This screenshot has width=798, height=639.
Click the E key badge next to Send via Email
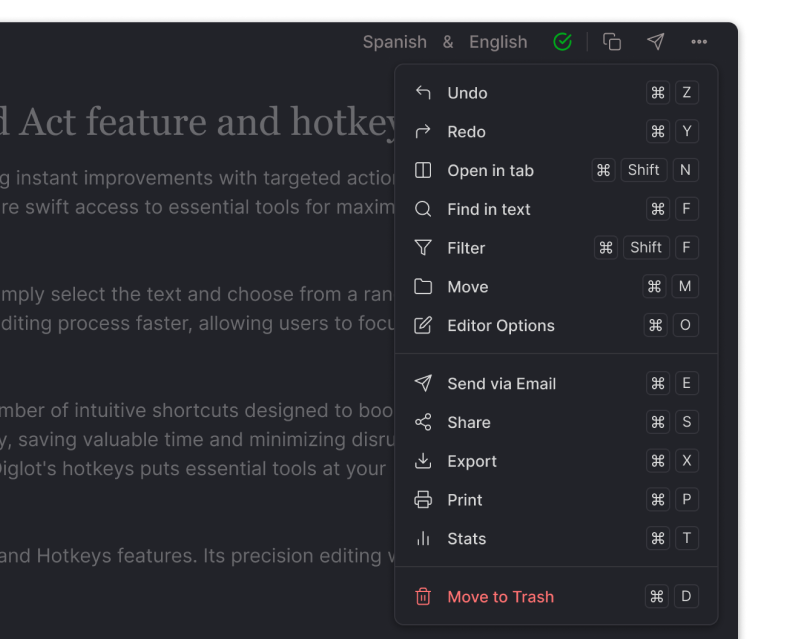(x=687, y=383)
